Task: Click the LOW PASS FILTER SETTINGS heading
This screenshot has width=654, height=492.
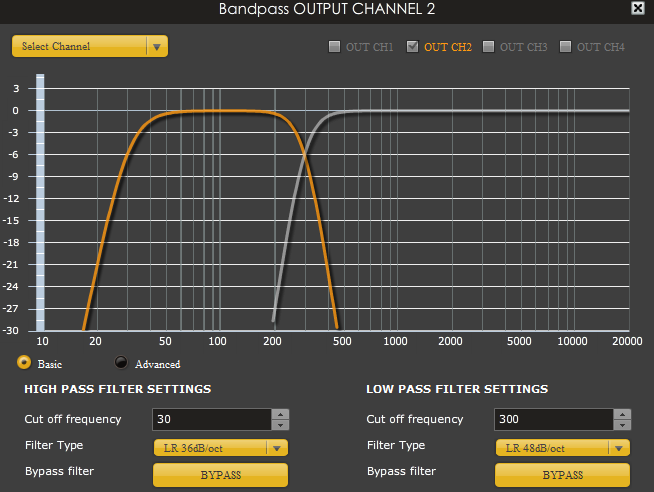Action: tap(457, 389)
